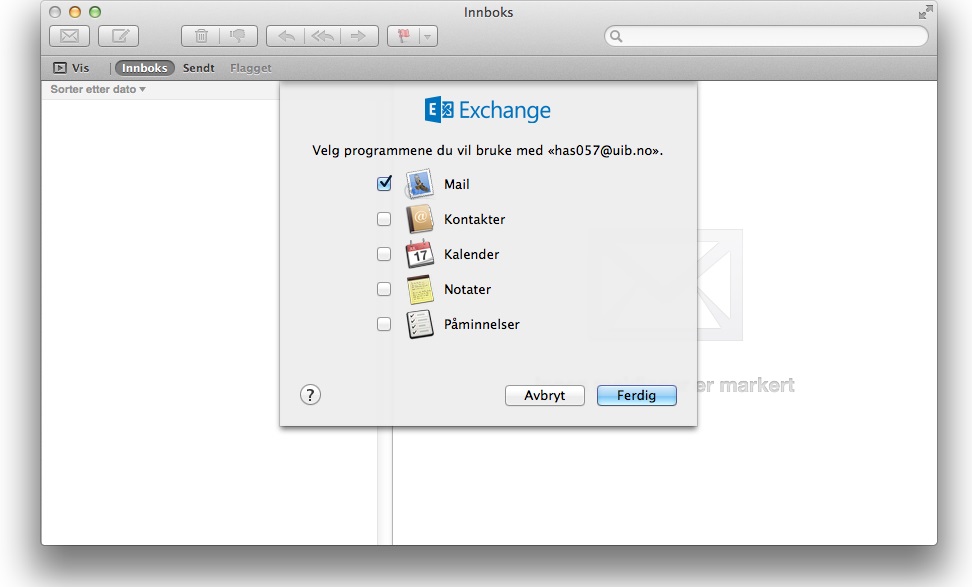Switch to the Sendt mailbox tab
Image resolution: width=972 pixels, height=587 pixels.
198,68
